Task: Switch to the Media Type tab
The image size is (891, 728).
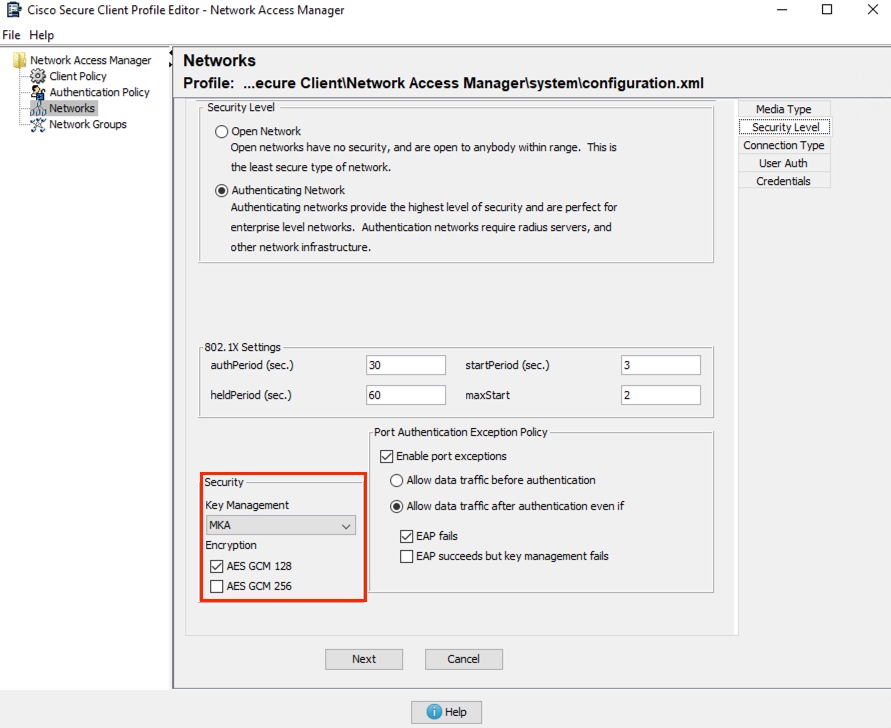Action: click(x=784, y=109)
